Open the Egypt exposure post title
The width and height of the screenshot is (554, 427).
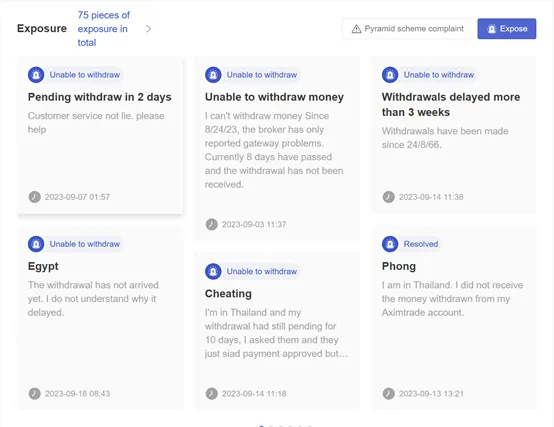pos(43,266)
